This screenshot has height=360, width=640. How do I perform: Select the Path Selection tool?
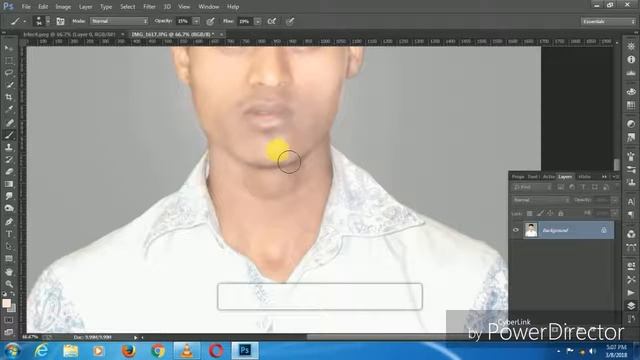pyautogui.click(x=9, y=246)
